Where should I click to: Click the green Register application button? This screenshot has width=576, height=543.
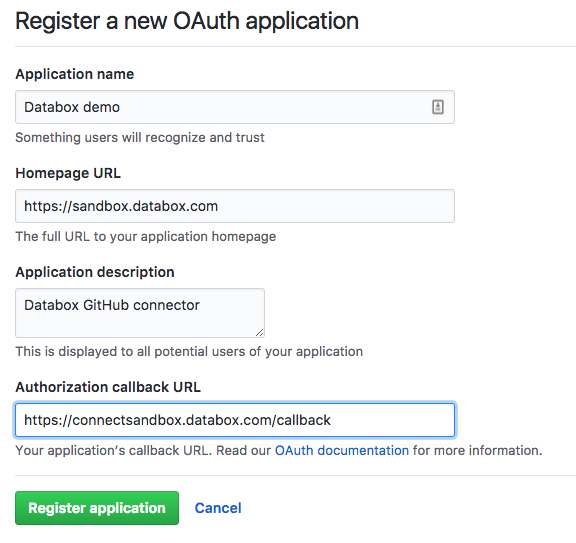(97, 508)
